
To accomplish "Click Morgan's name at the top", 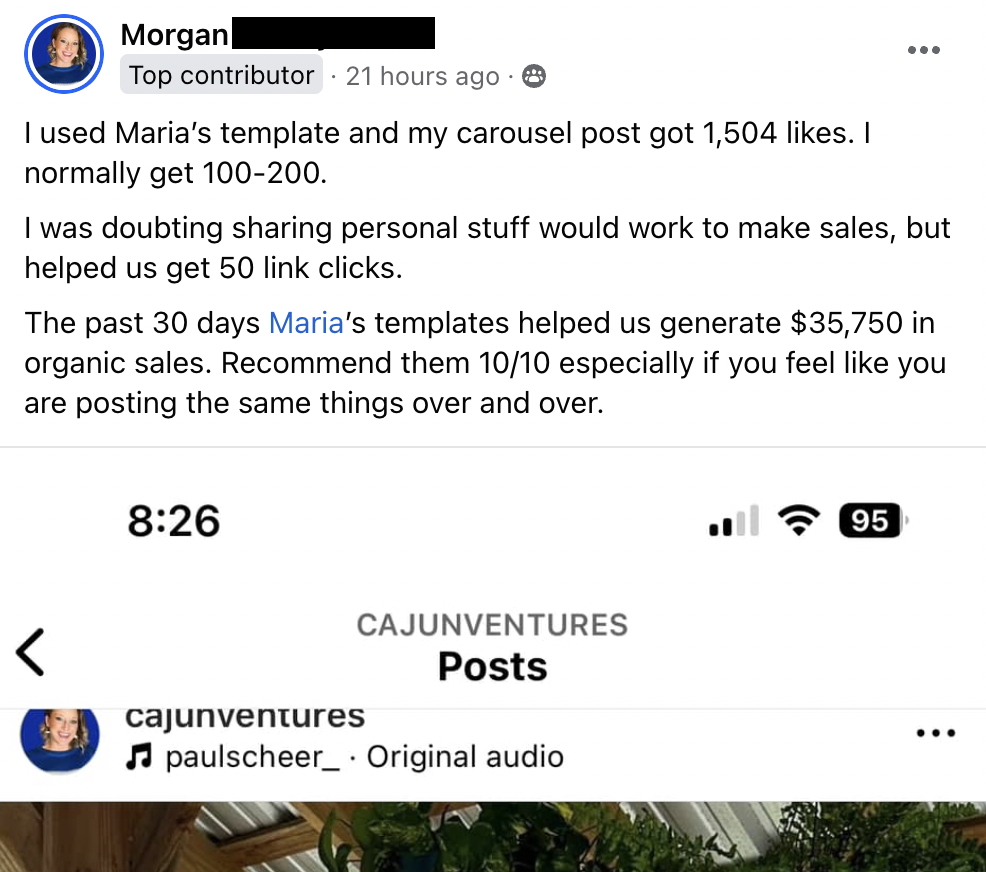I will [174, 34].
